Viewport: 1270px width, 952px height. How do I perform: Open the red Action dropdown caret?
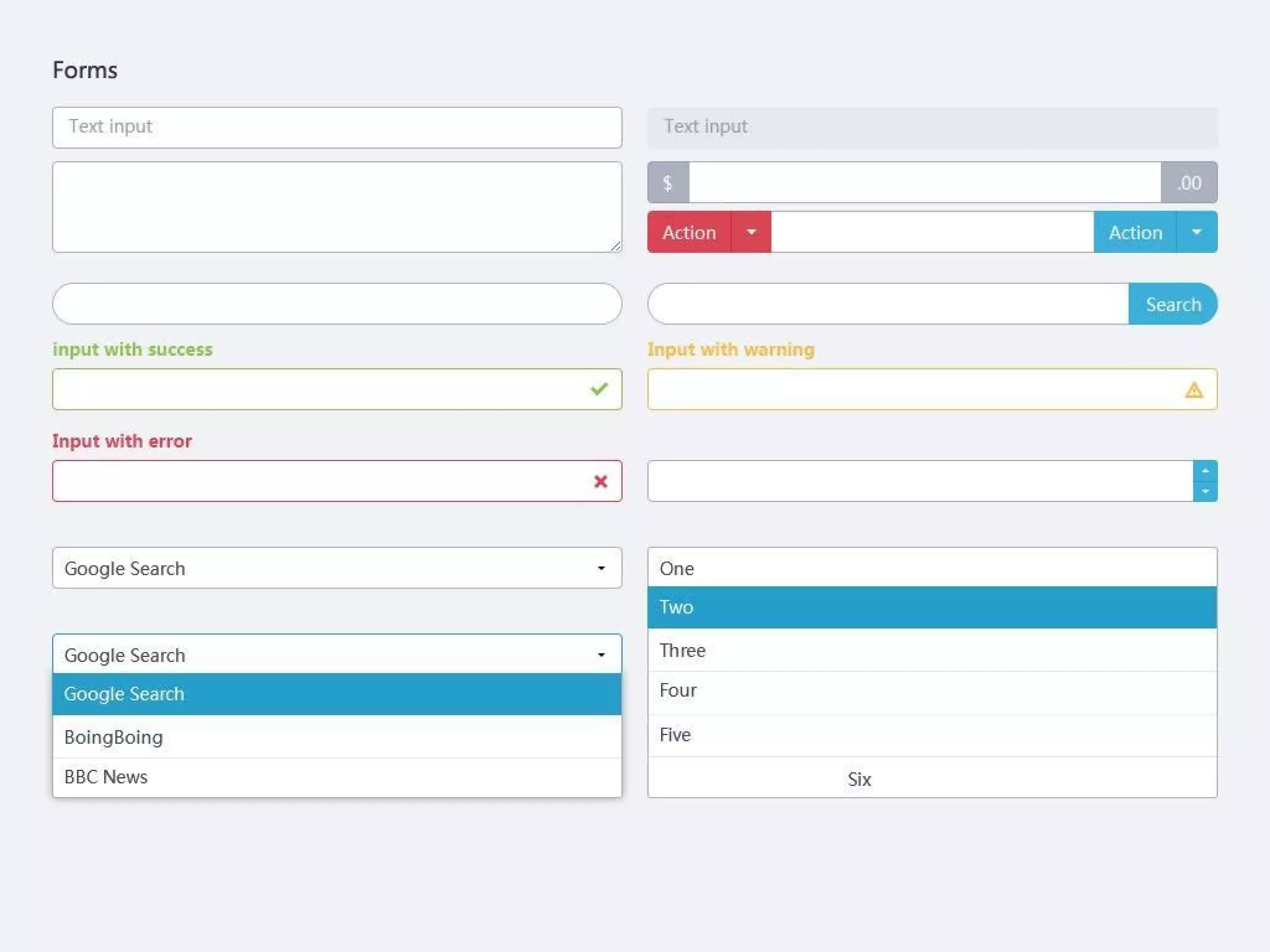click(x=751, y=232)
